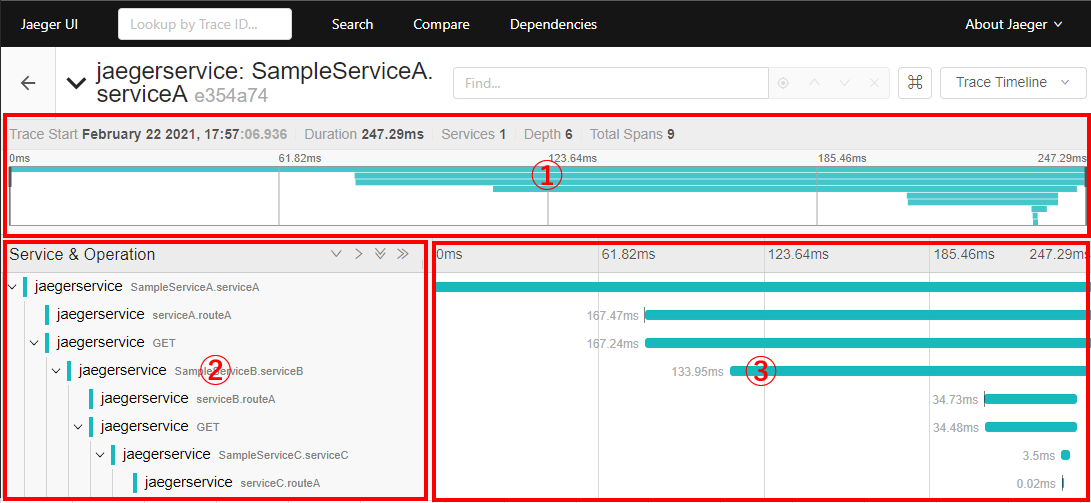This screenshot has height=503, width=1091.
Task: Click the 167.47ms serviceA.routeA span bar
Action: (866, 315)
